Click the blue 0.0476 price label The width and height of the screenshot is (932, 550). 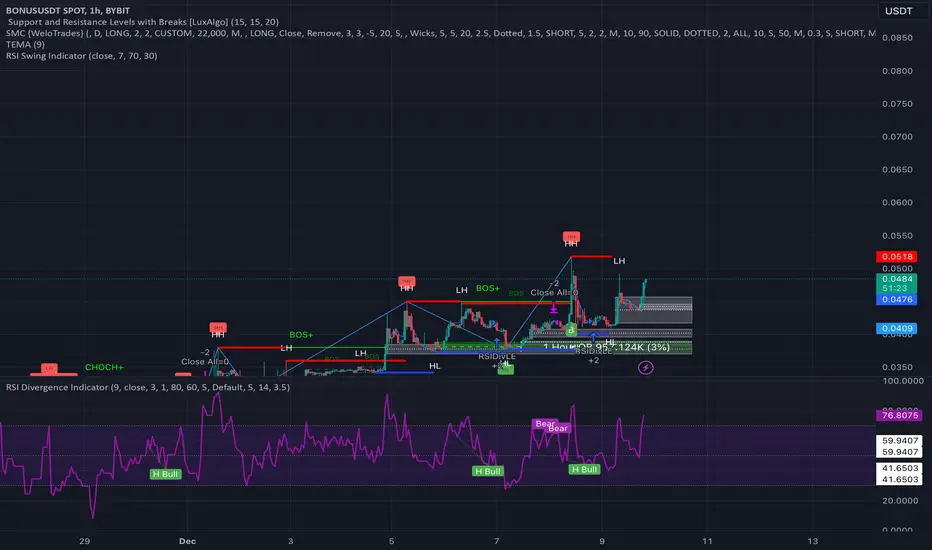coord(896,300)
